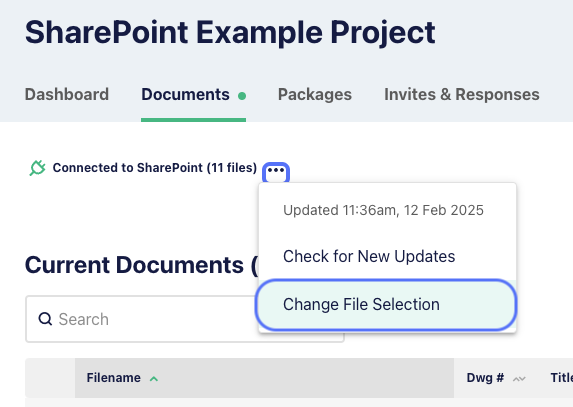This screenshot has height=407, width=573.
Task: Click the SharePoint Example Project title
Action: click(230, 33)
